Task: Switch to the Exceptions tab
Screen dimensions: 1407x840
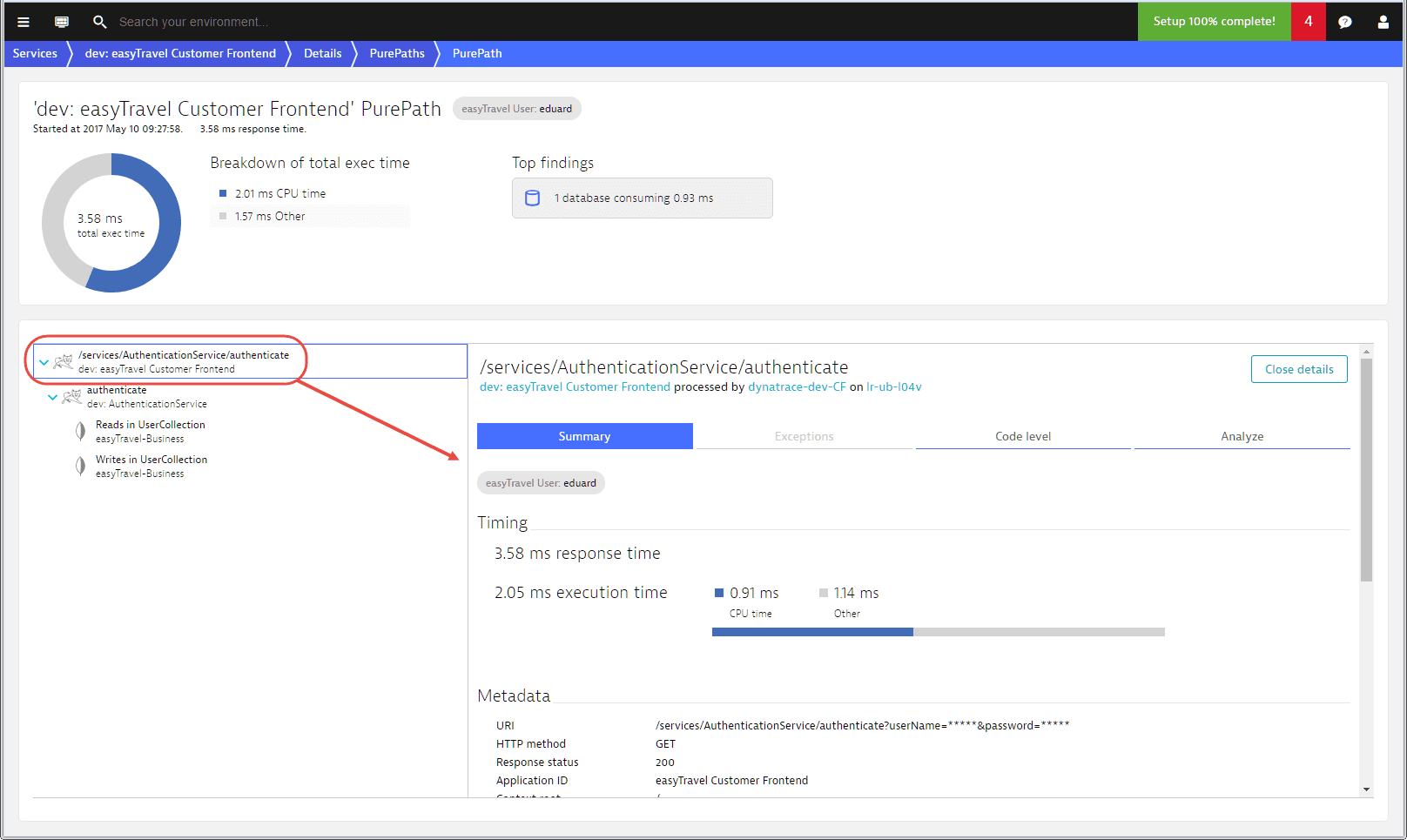Action: click(x=804, y=436)
